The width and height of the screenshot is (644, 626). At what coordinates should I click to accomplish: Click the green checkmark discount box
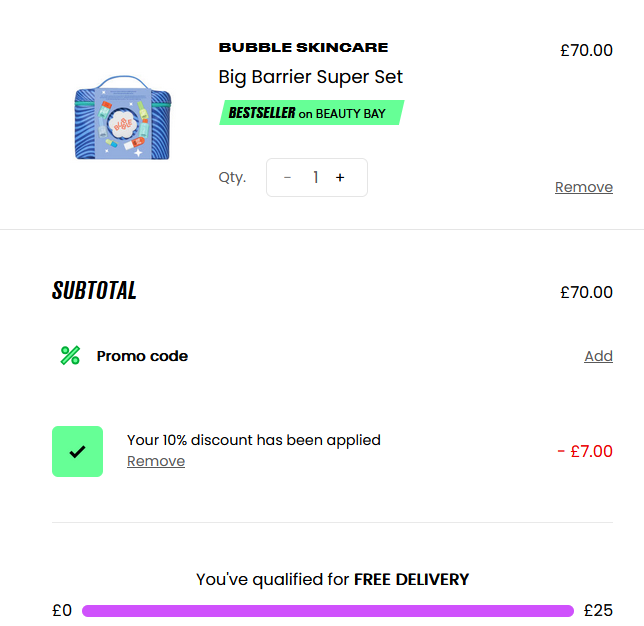pos(77,451)
